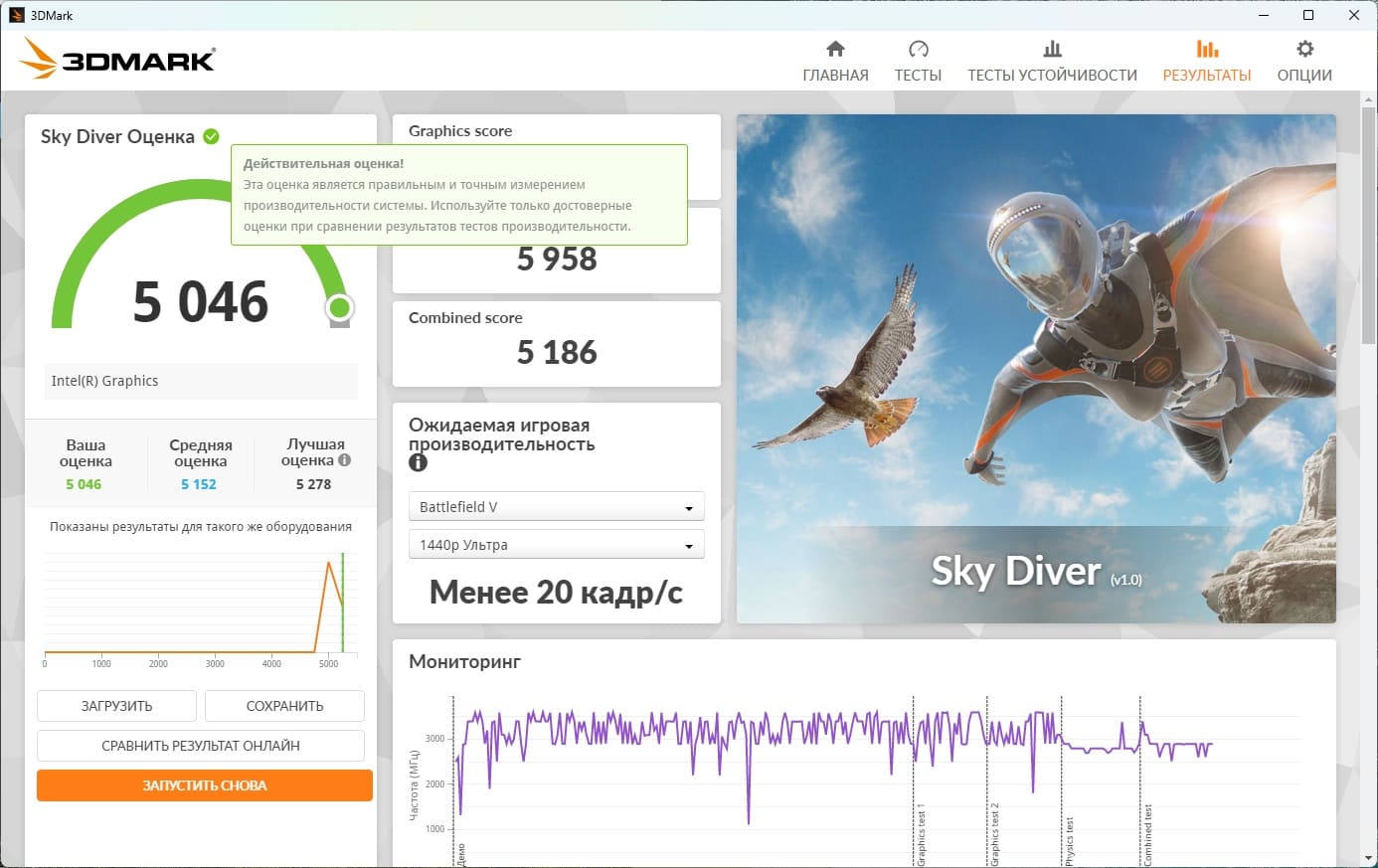Click the Sky Diver Оценка title
The image size is (1378, 868).
coord(117,137)
